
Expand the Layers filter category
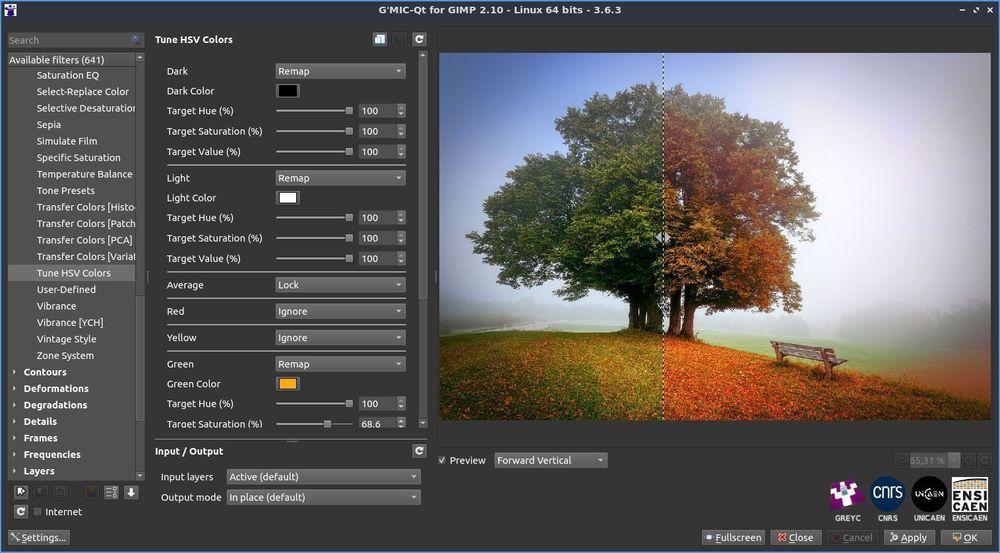pos(15,471)
